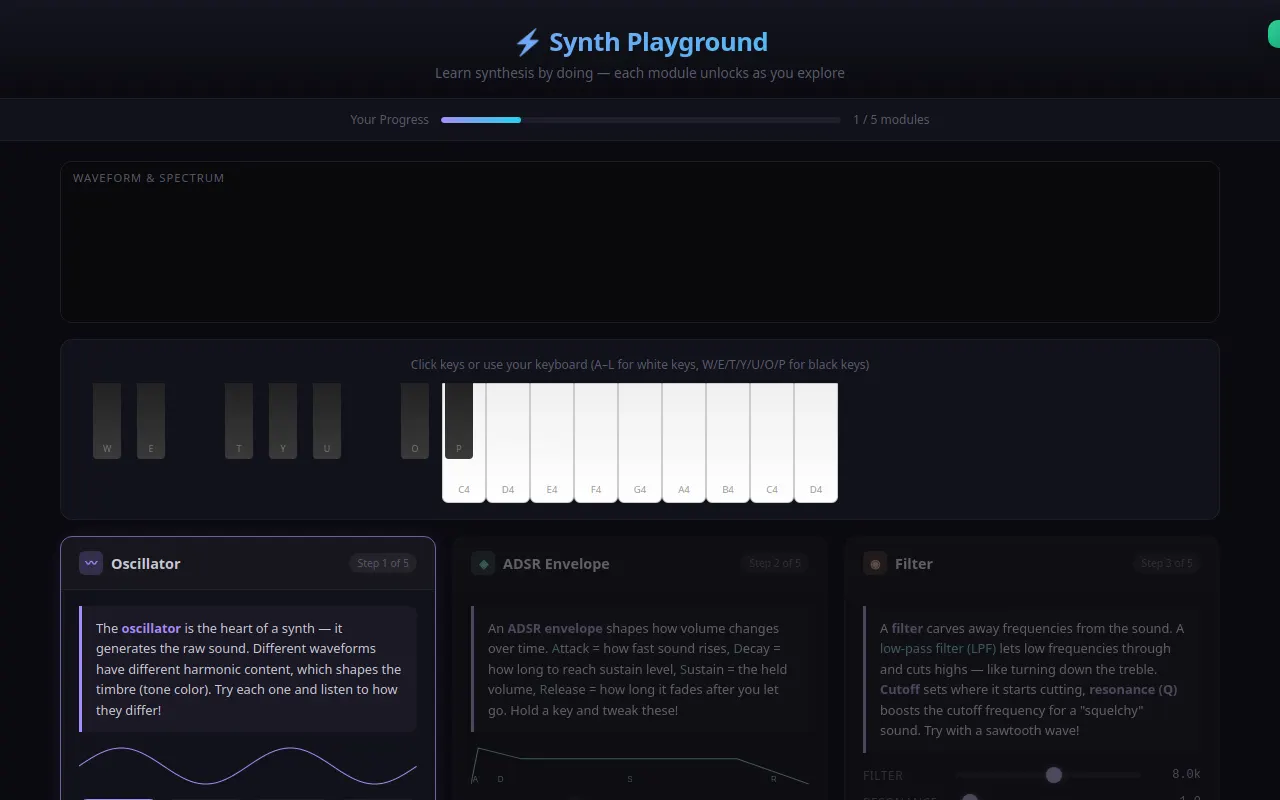
Task: Click the "Step 2 of 5" badge
Action: coord(775,563)
